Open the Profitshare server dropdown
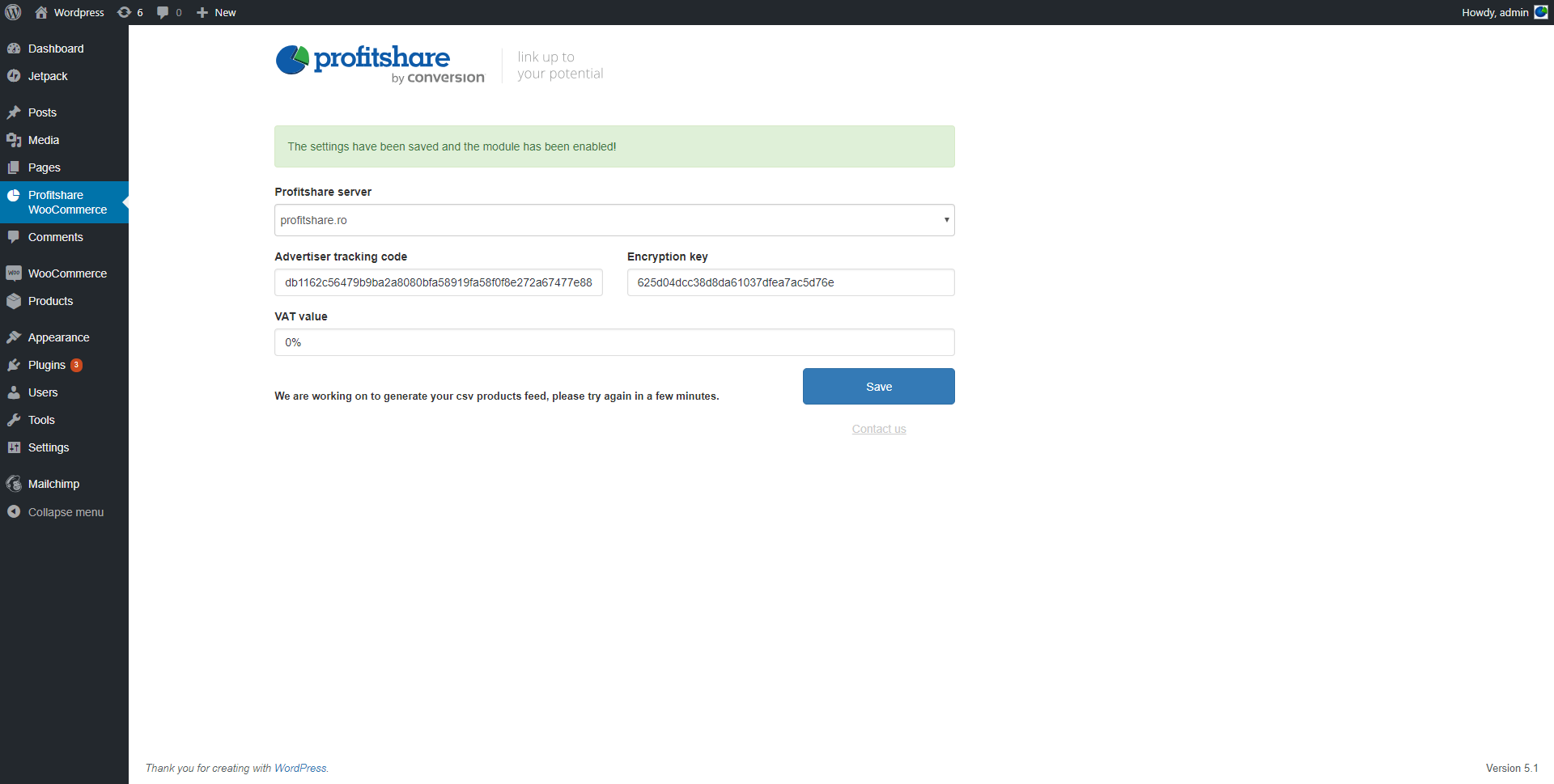1554x784 pixels. [x=614, y=220]
